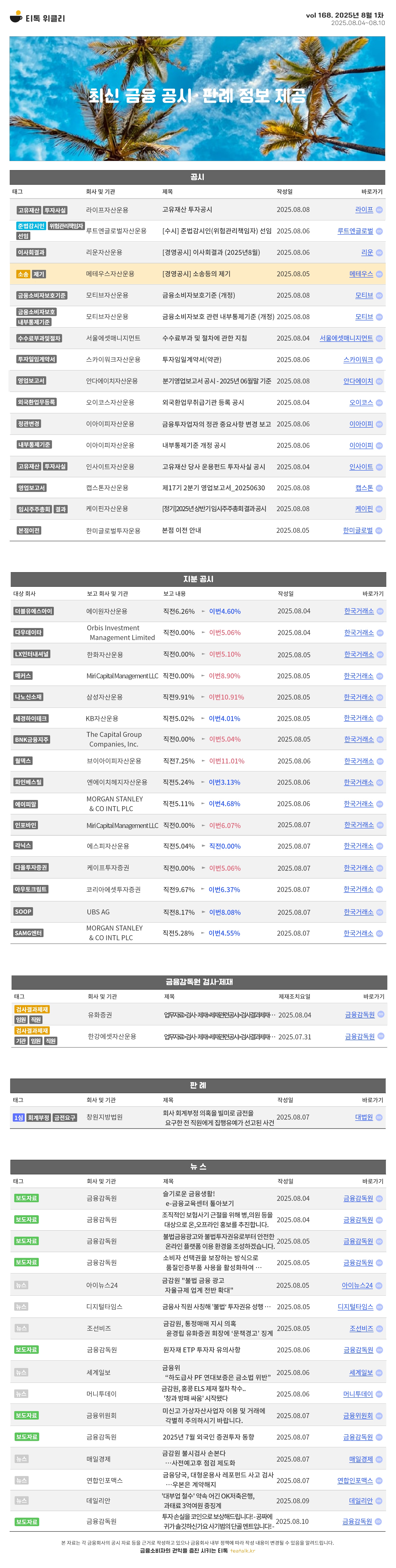Click the 준법감시인 tag
The height and width of the screenshot is (1568, 396).
point(31,226)
